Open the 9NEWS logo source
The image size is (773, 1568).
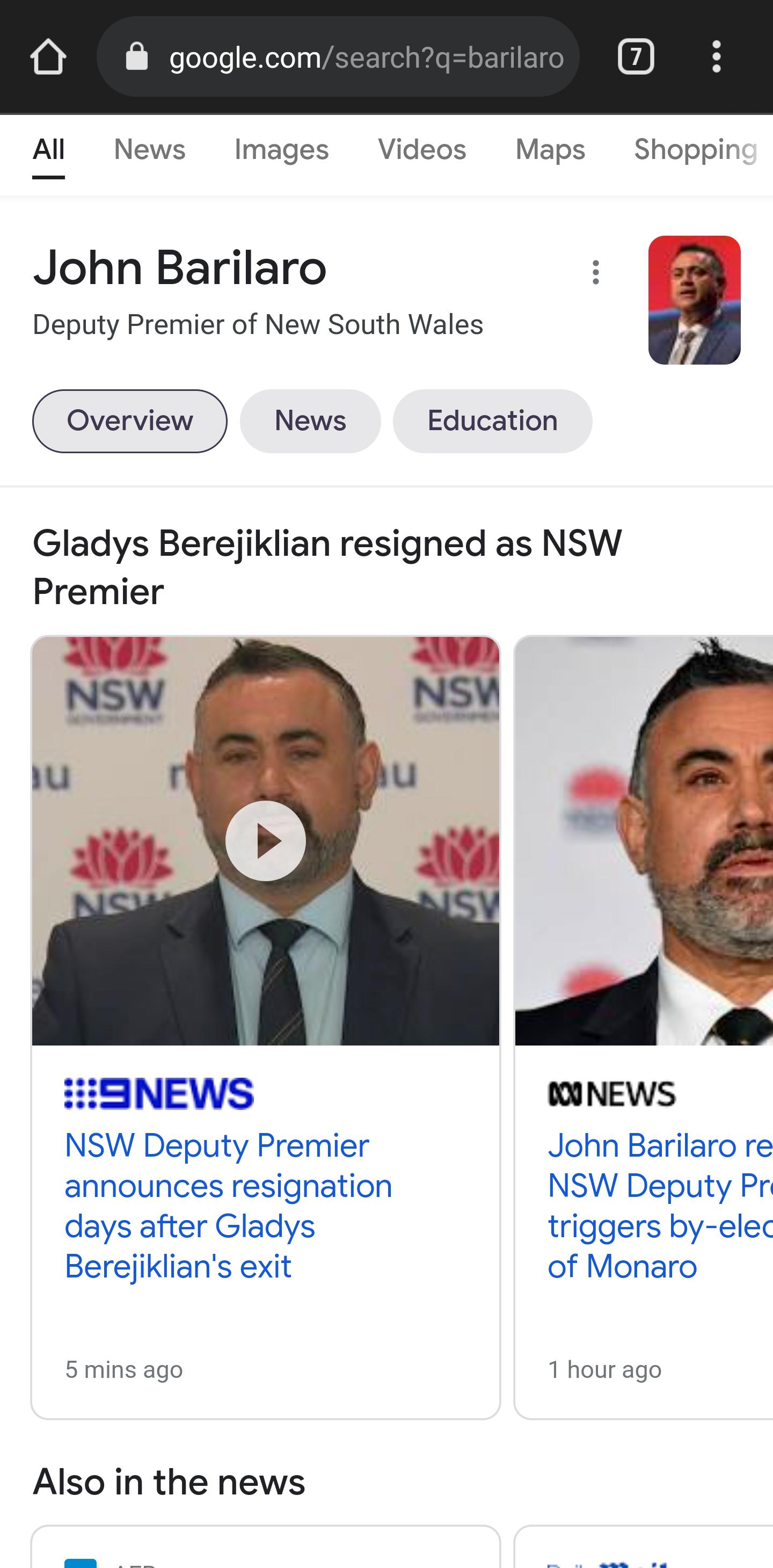(x=159, y=1093)
